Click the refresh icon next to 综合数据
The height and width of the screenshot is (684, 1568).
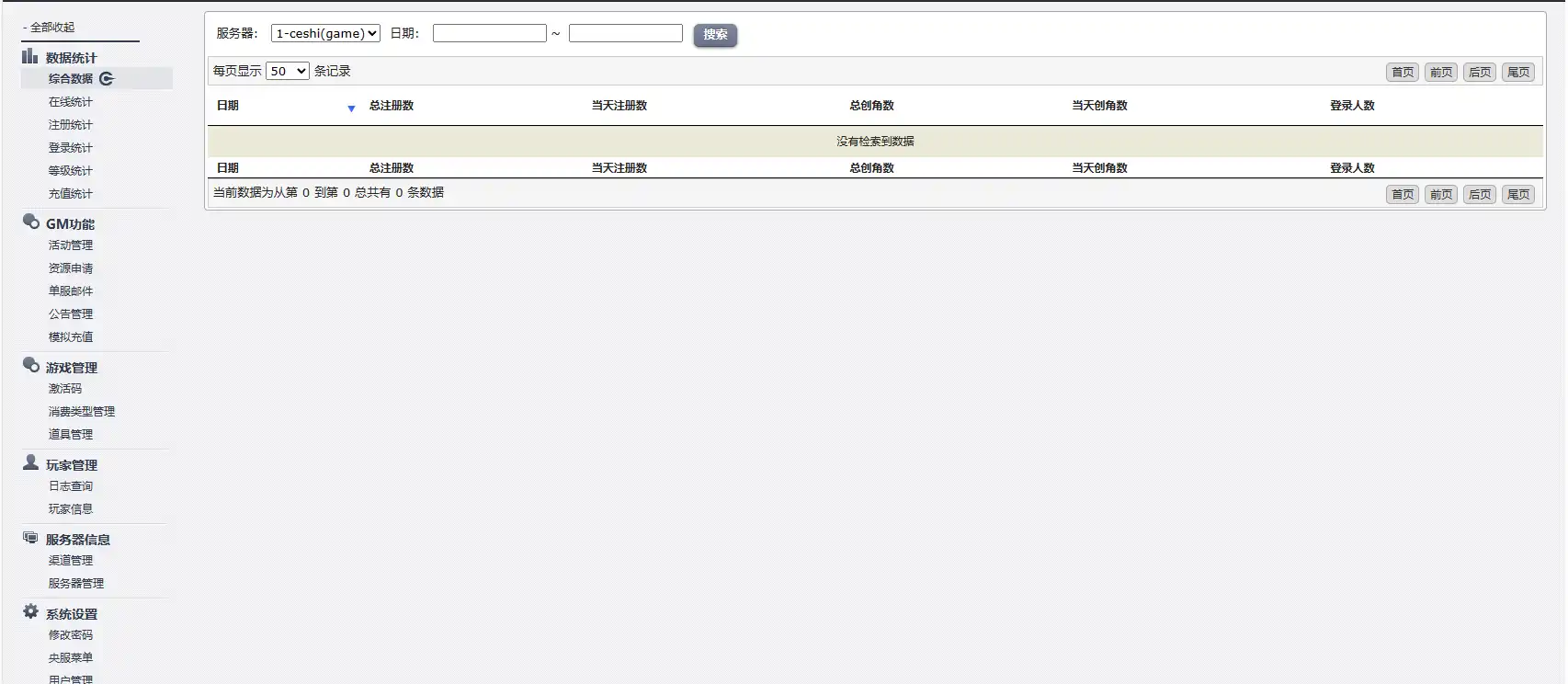click(107, 79)
